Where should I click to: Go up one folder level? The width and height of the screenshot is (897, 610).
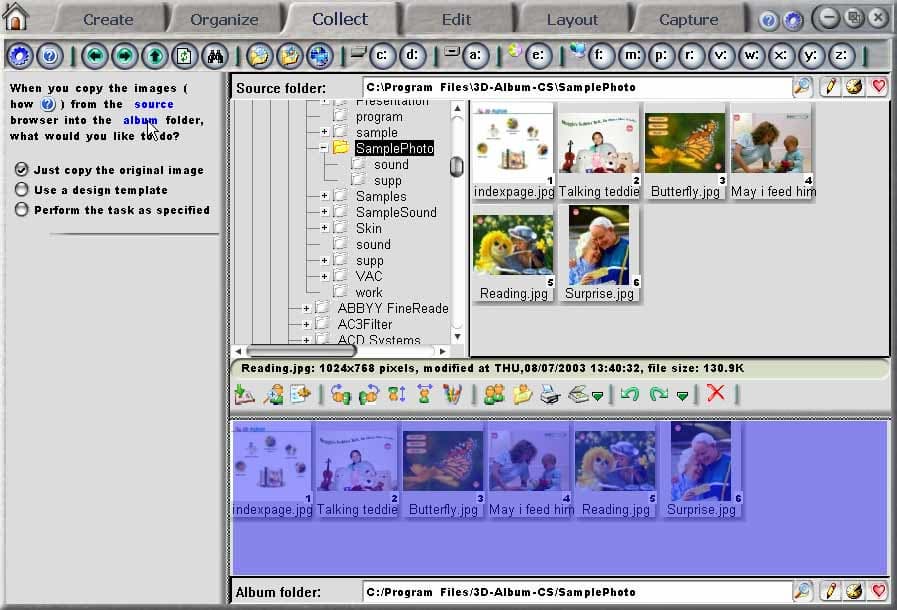(154, 56)
